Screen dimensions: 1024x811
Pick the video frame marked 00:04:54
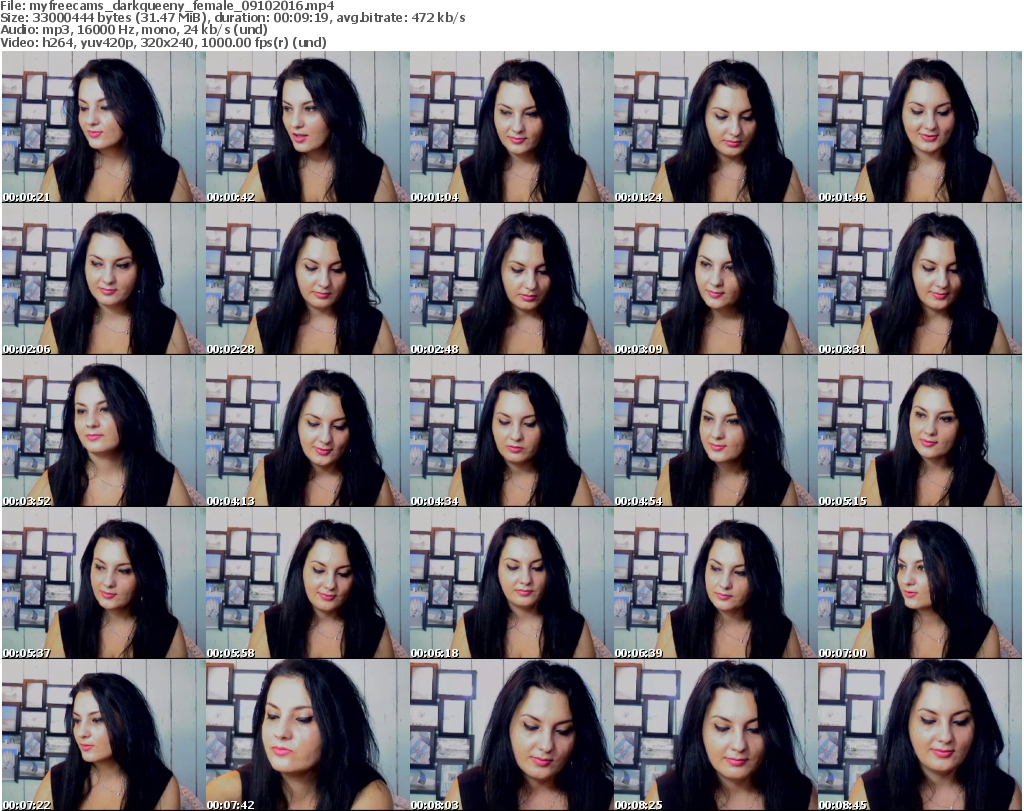[715, 431]
